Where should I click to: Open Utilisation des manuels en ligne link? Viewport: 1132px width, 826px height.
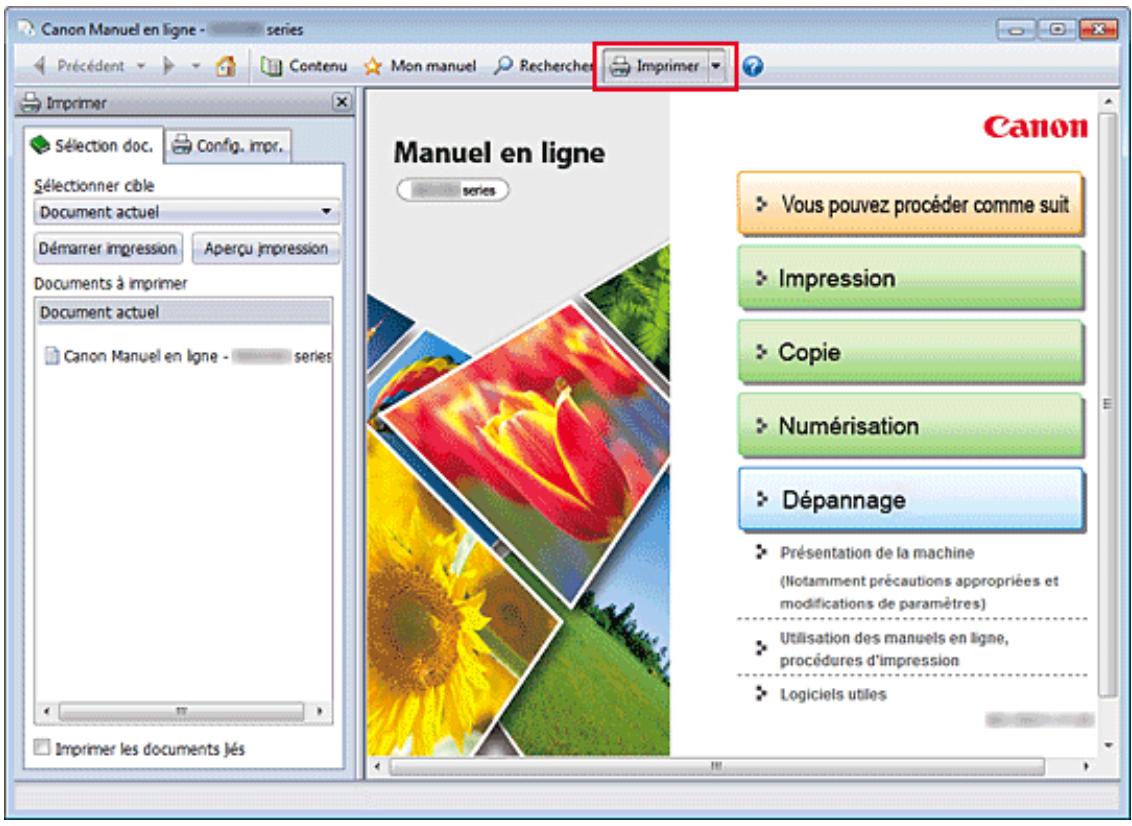coord(894,648)
